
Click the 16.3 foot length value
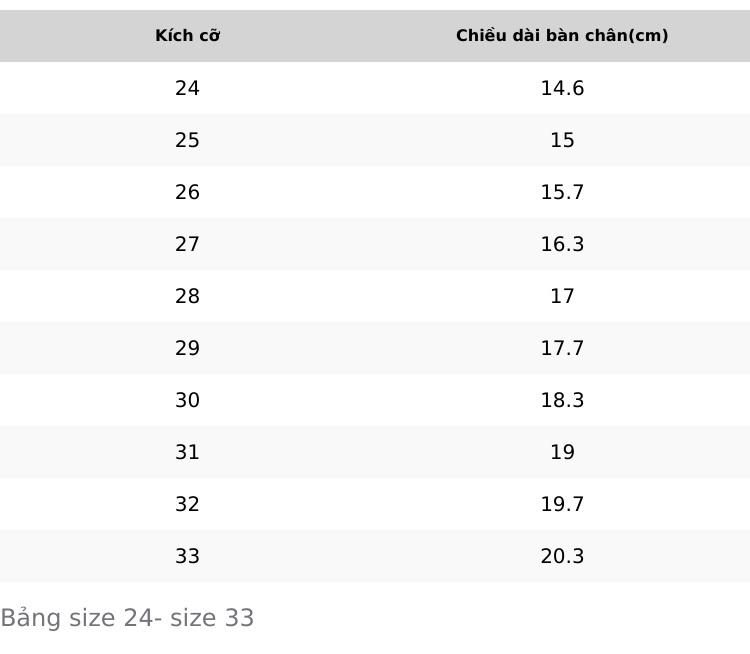pyautogui.click(x=562, y=244)
